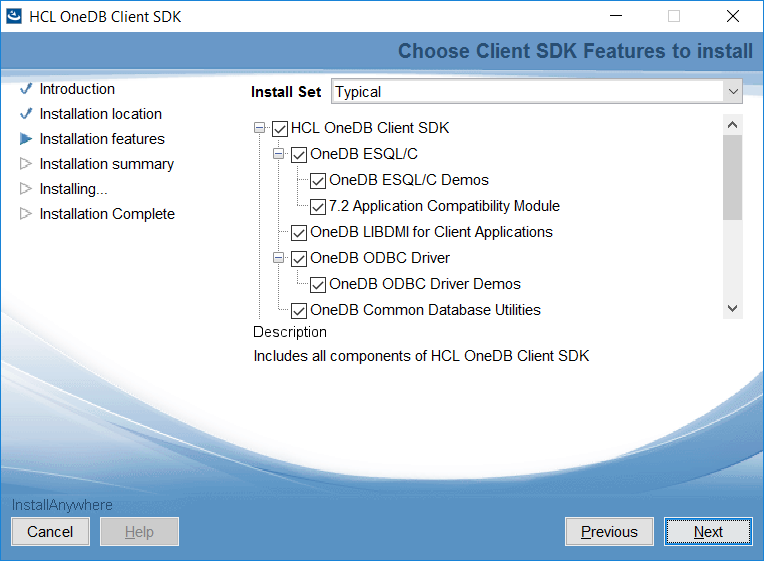Select the Installation summary step

(x=106, y=164)
